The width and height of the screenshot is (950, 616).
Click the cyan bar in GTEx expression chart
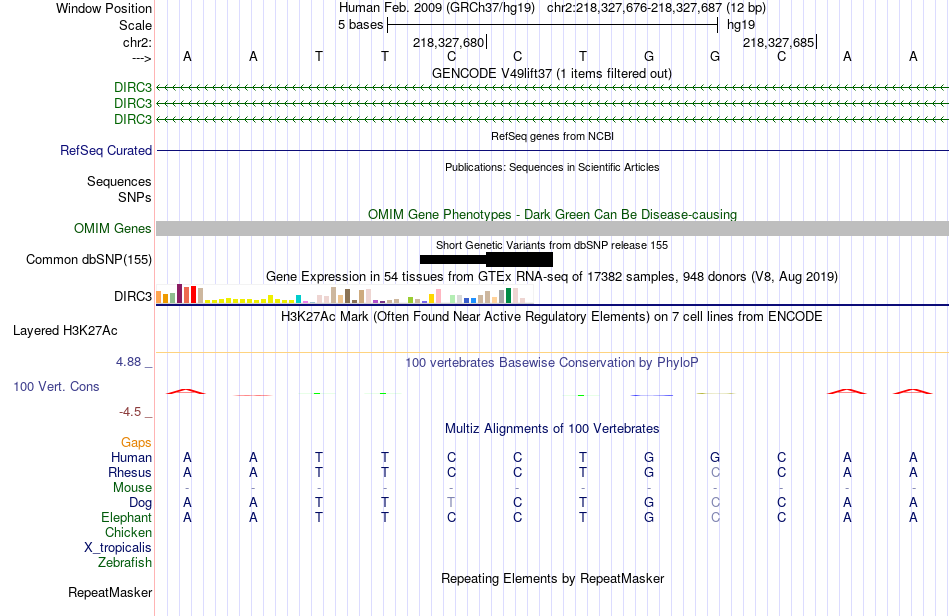pos(299,299)
